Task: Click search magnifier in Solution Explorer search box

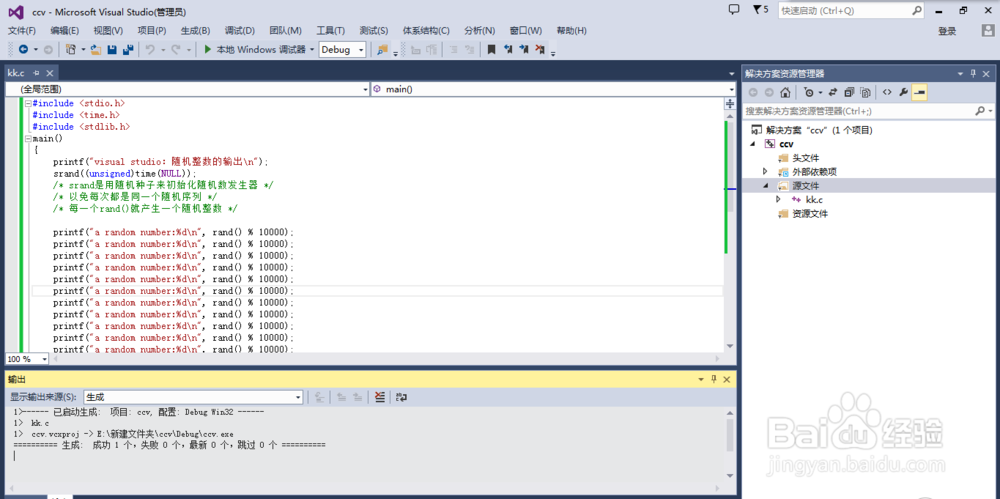Action: 980,110
